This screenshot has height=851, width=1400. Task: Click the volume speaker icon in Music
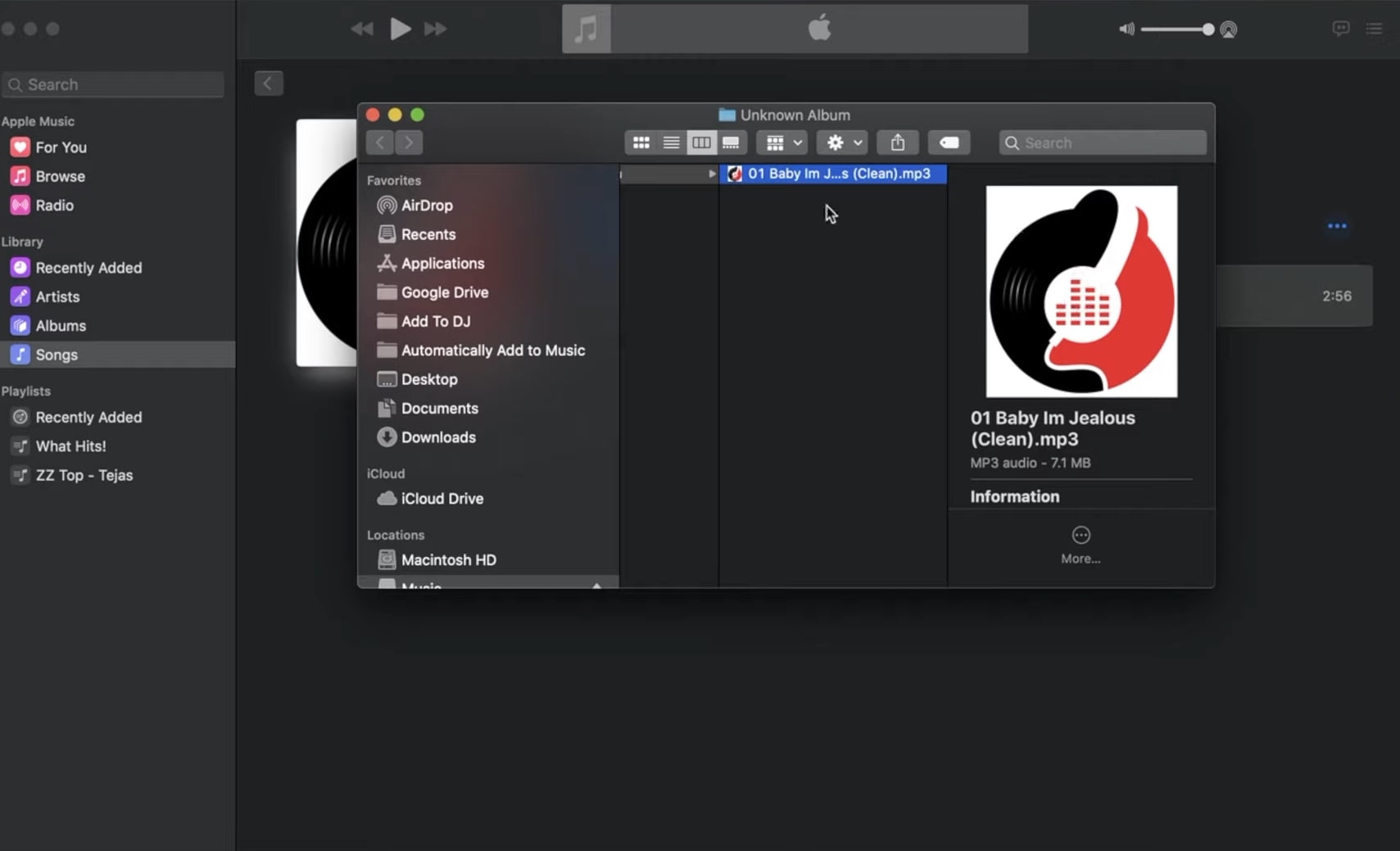1127,29
